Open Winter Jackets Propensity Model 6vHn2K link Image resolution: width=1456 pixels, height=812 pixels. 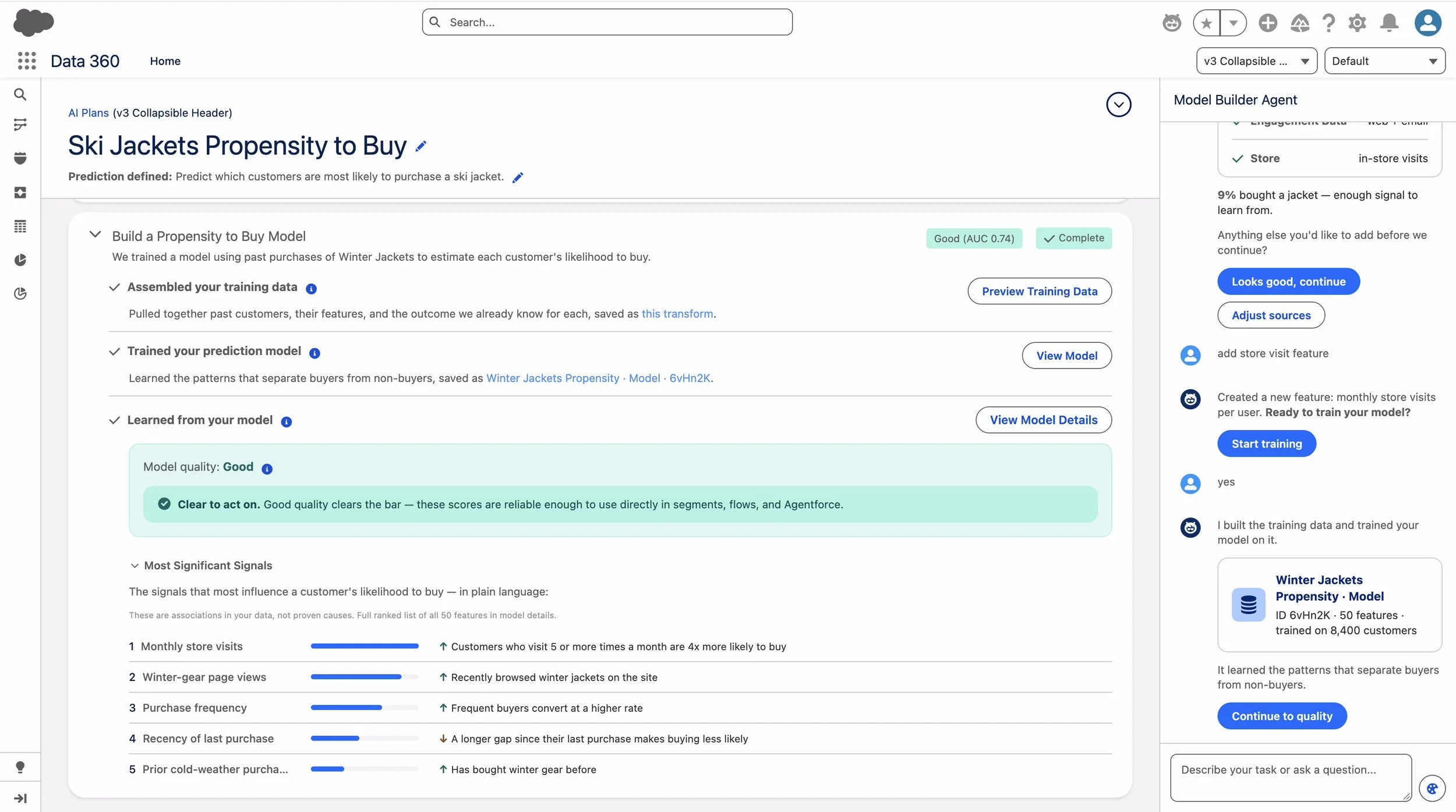pos(598,378)
